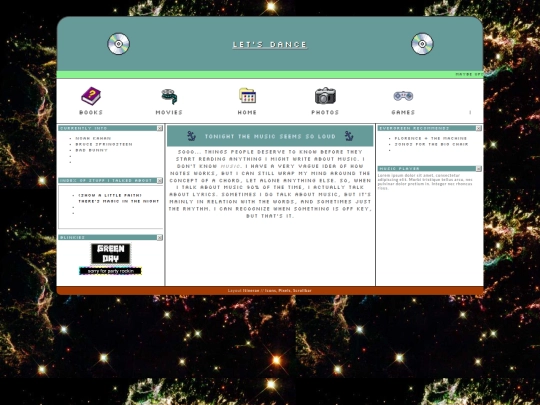This screenshot has width=540, height=405.
Task: Open the GAMES nav label
Action: (x=403, y=112)
